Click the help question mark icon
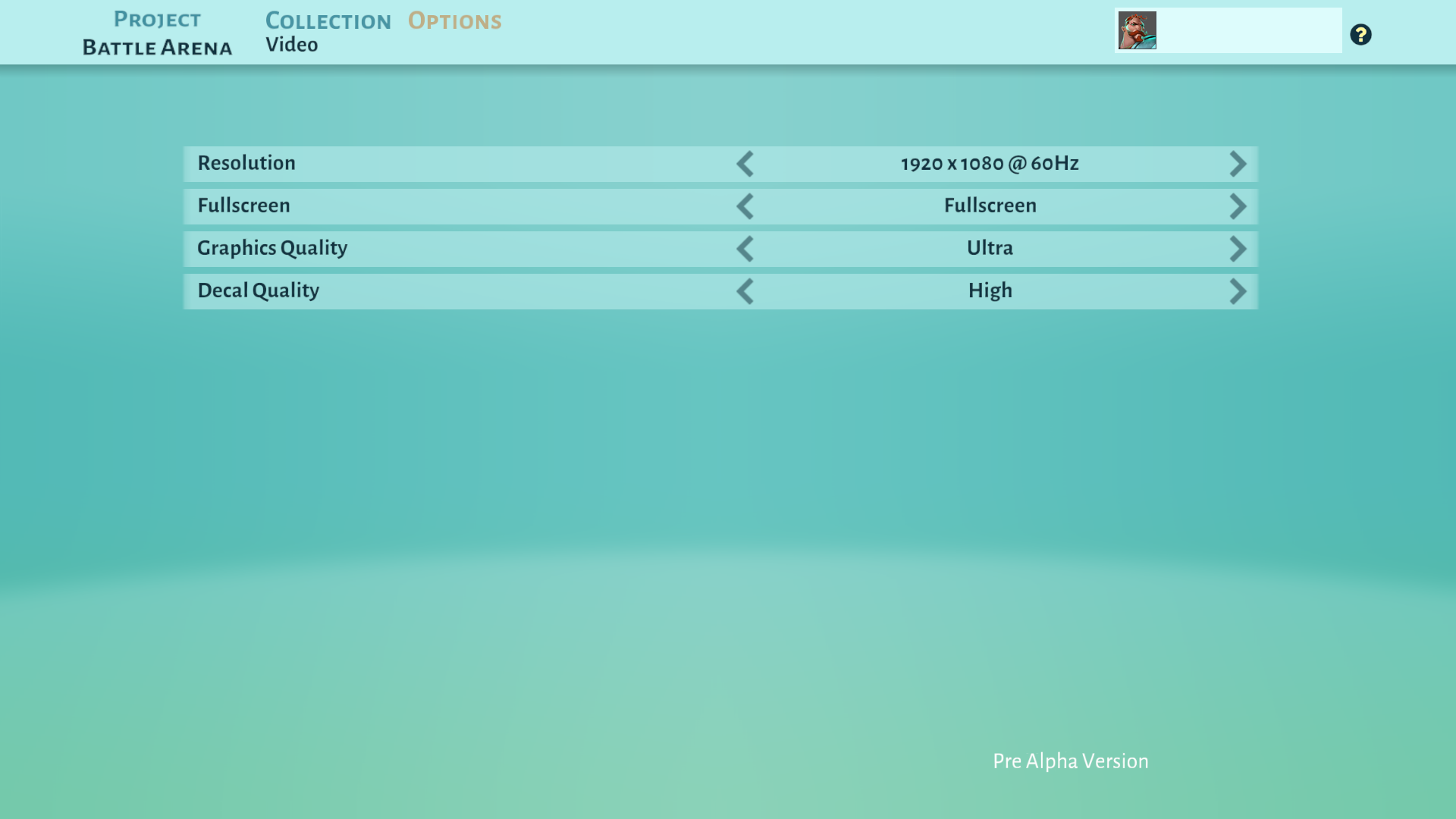1456x819 pixels. [1360, 35]
